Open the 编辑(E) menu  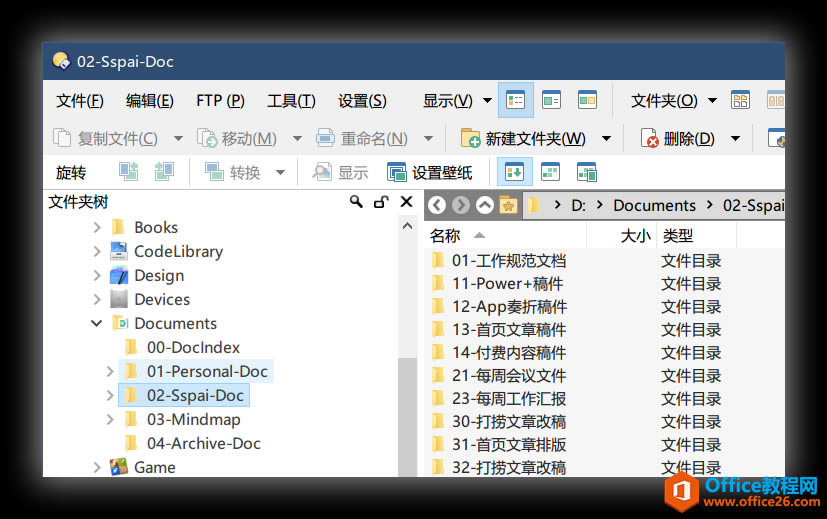(x=150, y=100)
